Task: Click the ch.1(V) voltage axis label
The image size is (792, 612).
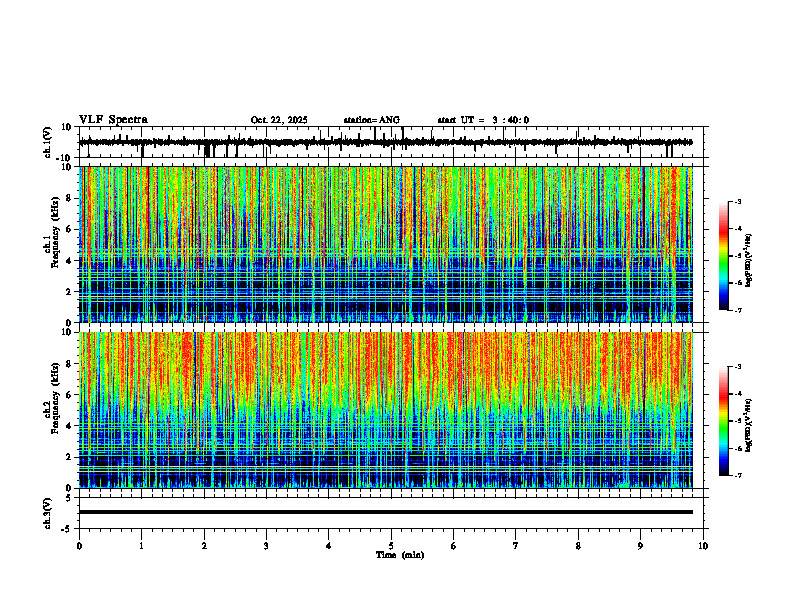Action: pos(48,142)
